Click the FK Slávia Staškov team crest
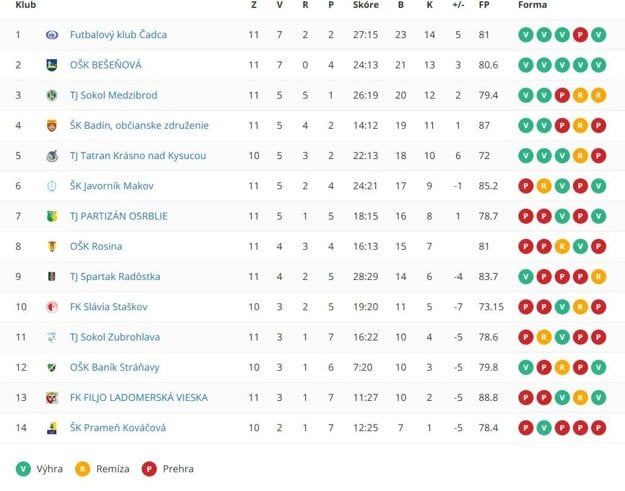 pos(52,307)
